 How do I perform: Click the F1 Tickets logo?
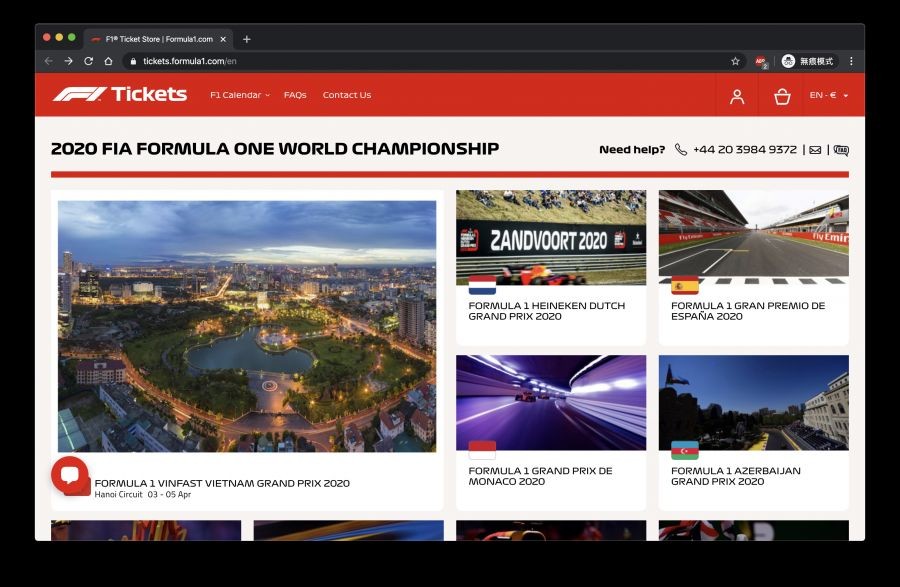120,94
